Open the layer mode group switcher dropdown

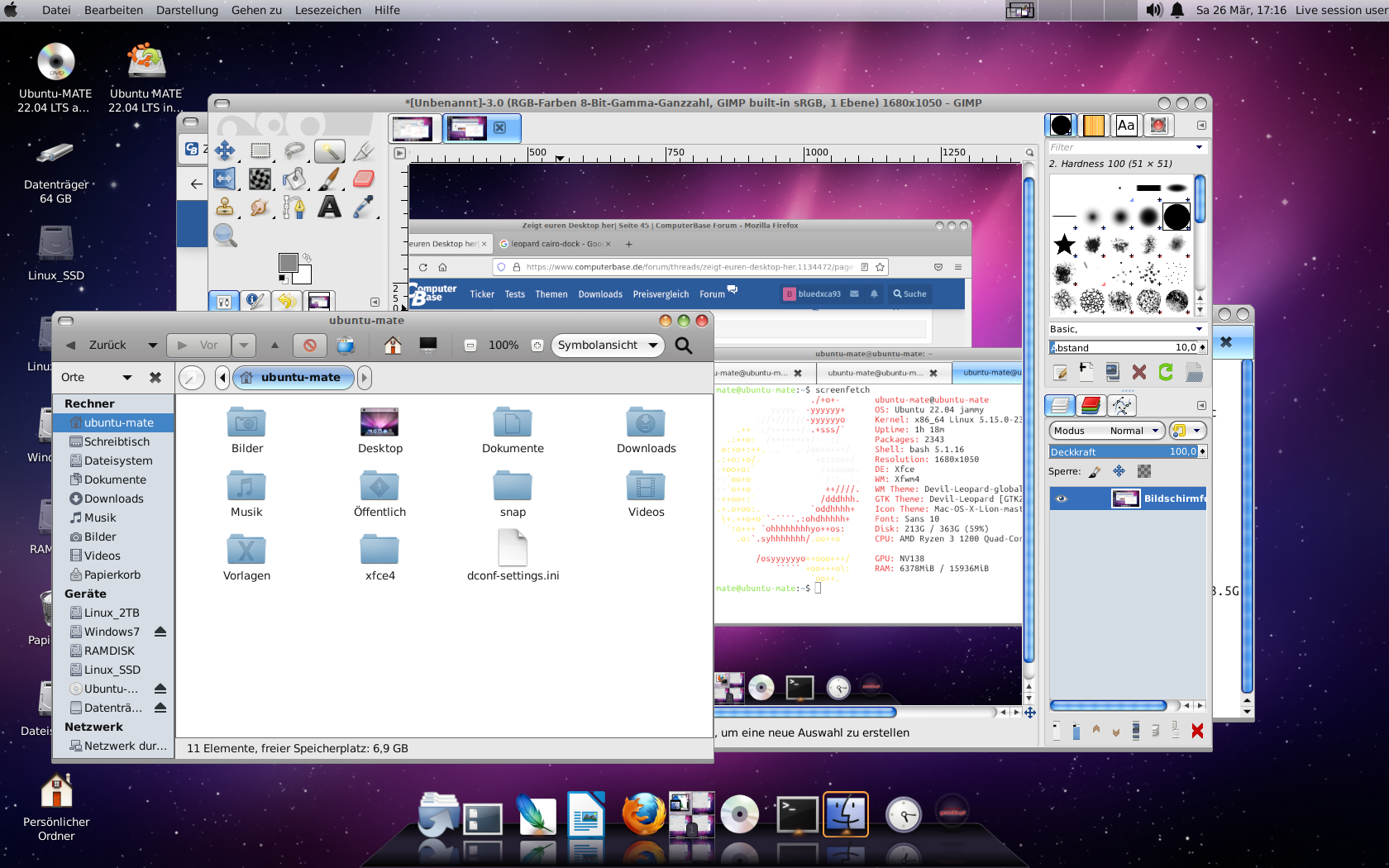tap(1187, 431)
